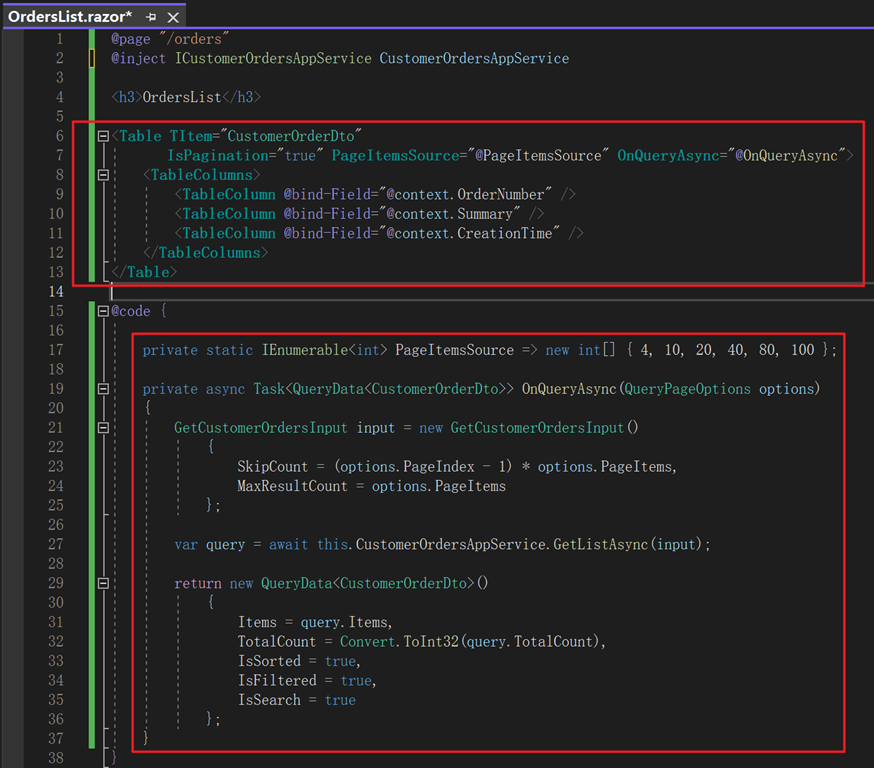Image resolution: width=874 pixels, height=768 pixels.
Task: Click the closing /TableColumns tag
Action: tap(206, 253)
